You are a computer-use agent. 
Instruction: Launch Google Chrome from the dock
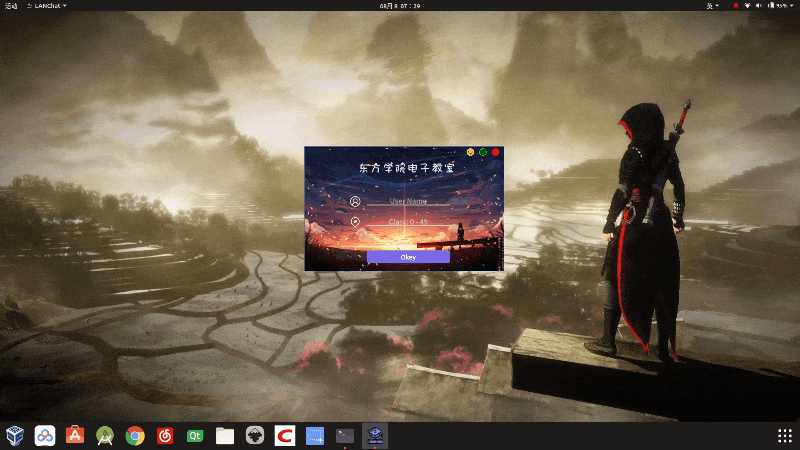(135, 436)
